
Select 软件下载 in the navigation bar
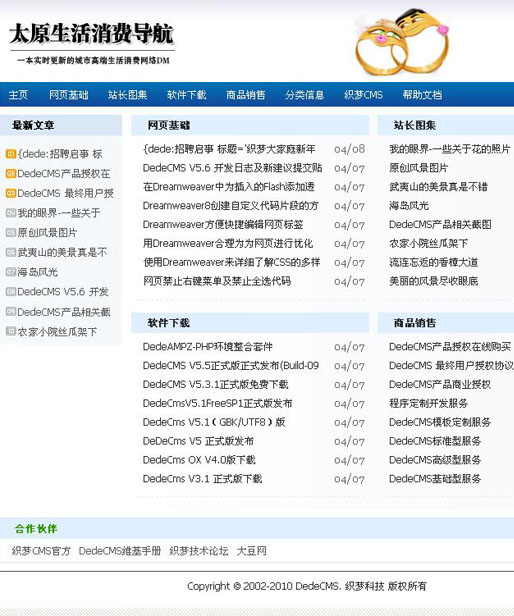186,95
